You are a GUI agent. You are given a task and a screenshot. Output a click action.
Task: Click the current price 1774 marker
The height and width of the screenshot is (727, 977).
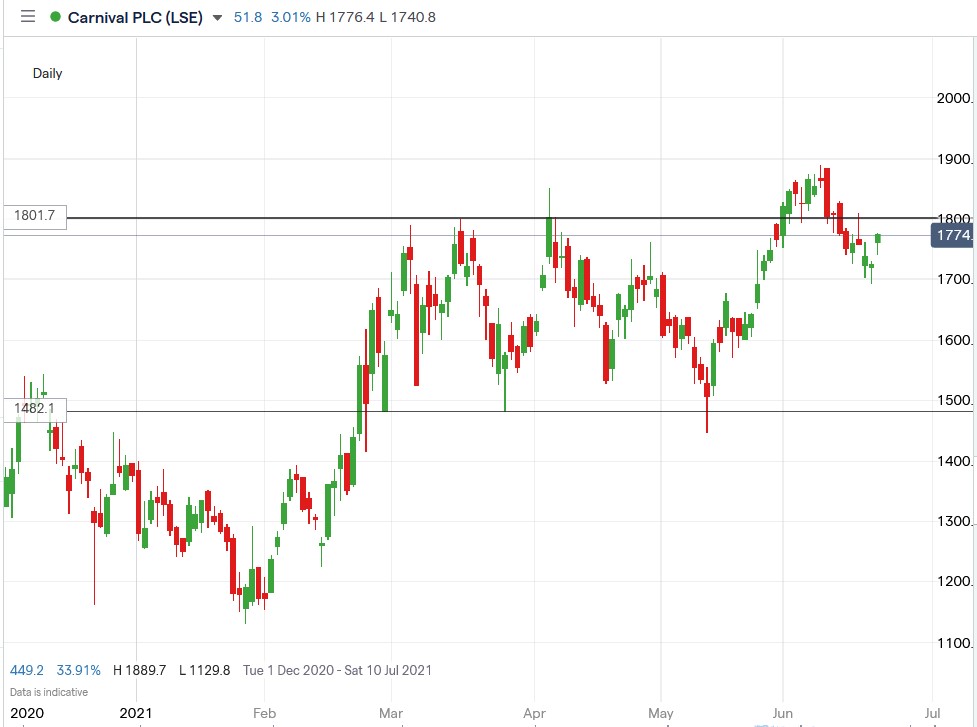tap(953, 235)
